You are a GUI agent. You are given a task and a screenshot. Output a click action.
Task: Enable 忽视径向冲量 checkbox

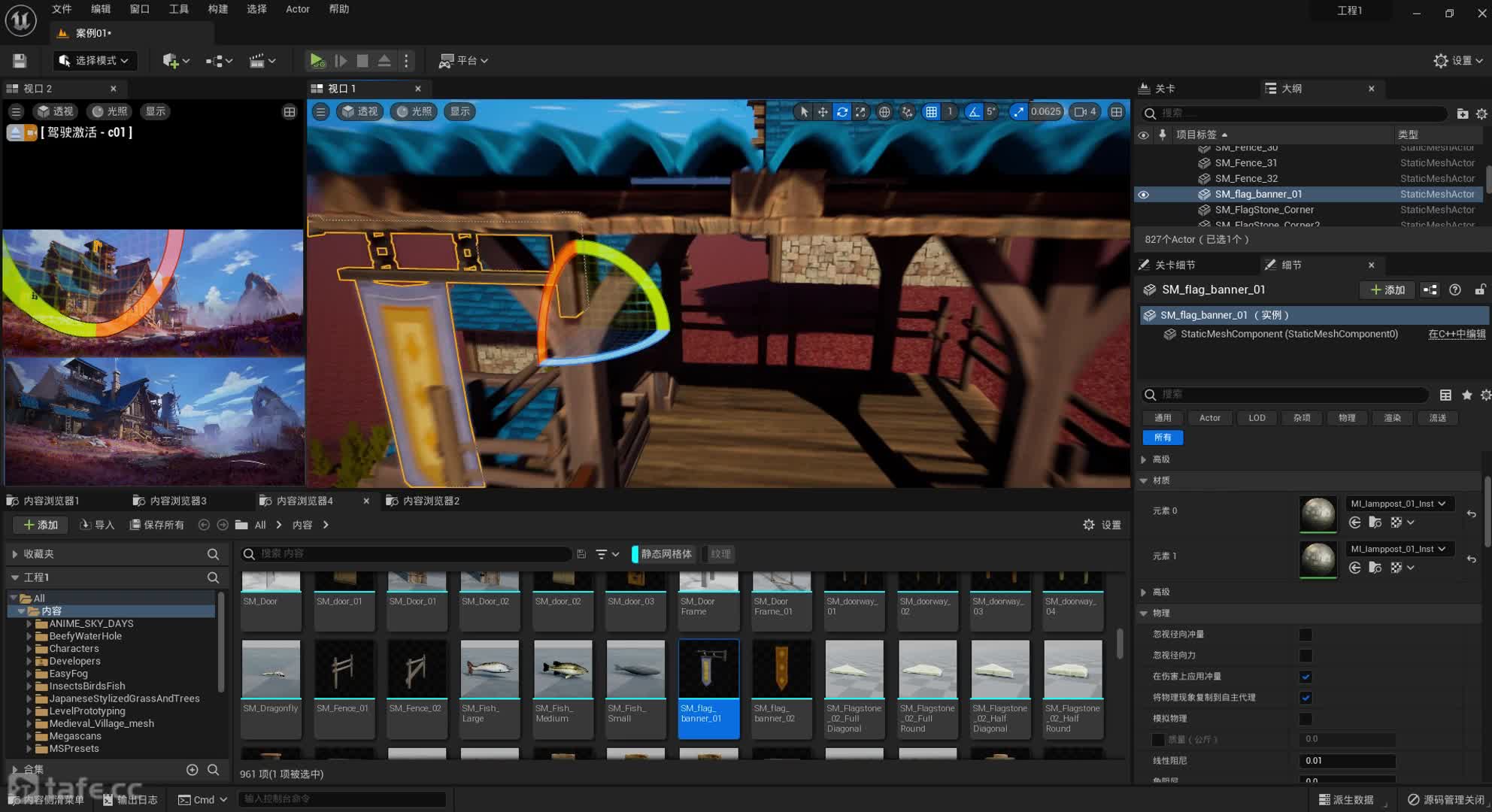1305,635
